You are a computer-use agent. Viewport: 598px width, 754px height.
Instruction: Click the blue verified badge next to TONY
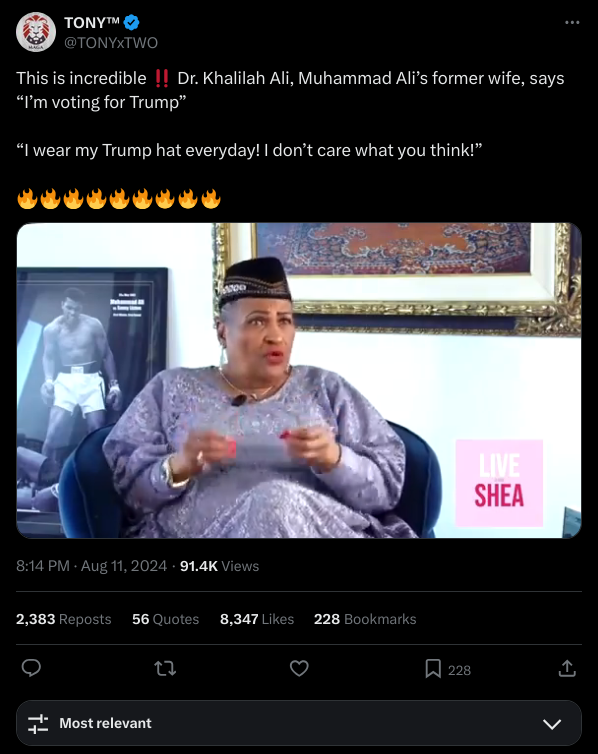(x=132, y=22)
